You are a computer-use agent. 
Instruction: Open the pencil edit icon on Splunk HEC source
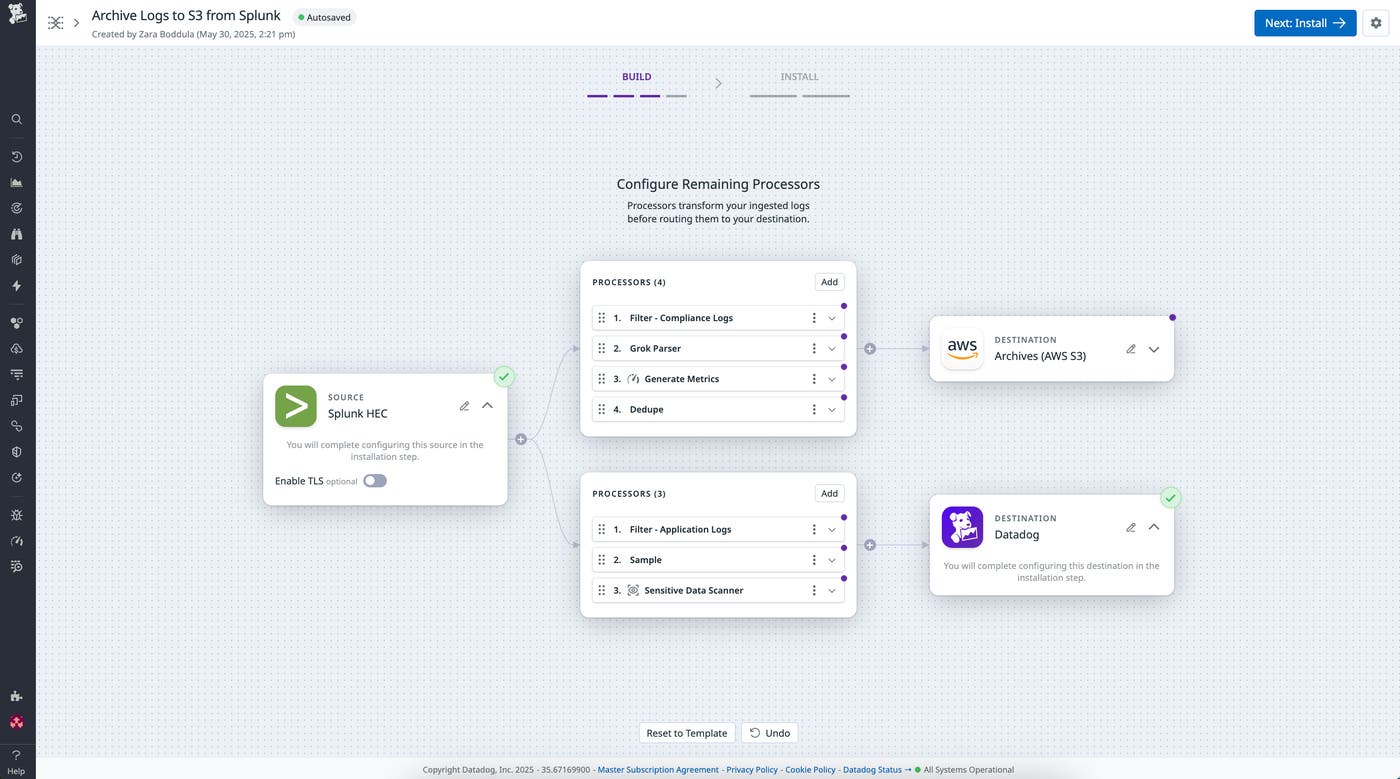pyautogui.click(x=464, y=405)
